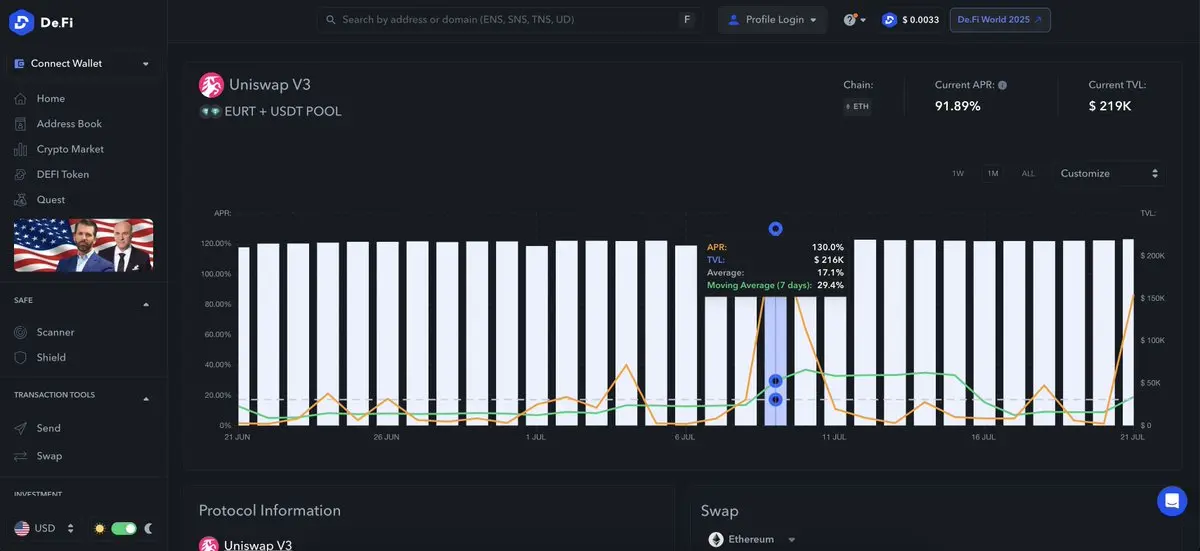The image size is (1200, 551).
Task: Select the 1M chart range
Action: [993, 174]
